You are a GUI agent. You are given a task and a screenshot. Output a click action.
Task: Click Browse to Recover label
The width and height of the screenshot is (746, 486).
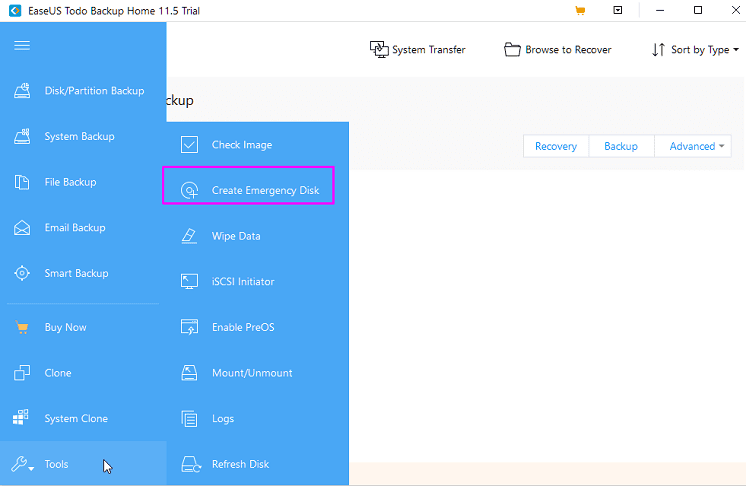[569, 49]
